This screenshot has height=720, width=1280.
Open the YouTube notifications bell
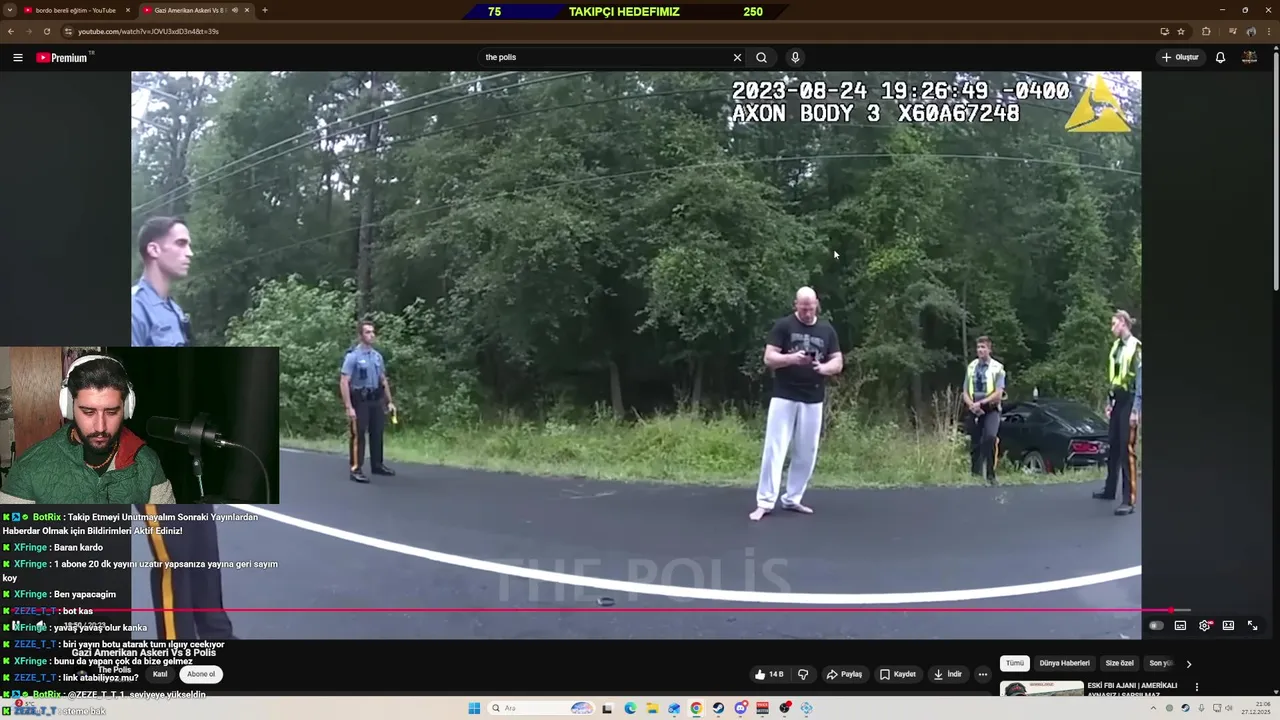tap(1220, 57)
